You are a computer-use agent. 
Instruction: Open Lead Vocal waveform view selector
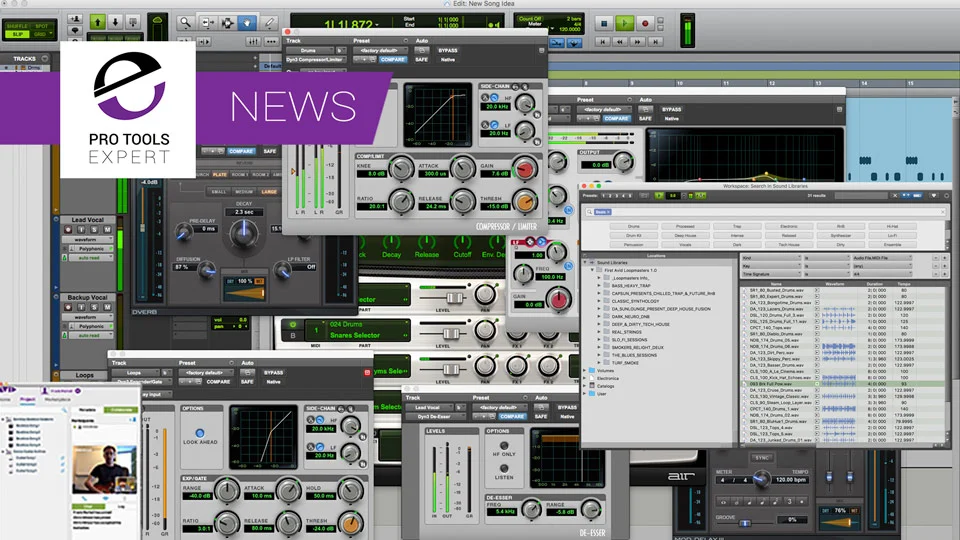pyautogui.click(x=89, y=239)
